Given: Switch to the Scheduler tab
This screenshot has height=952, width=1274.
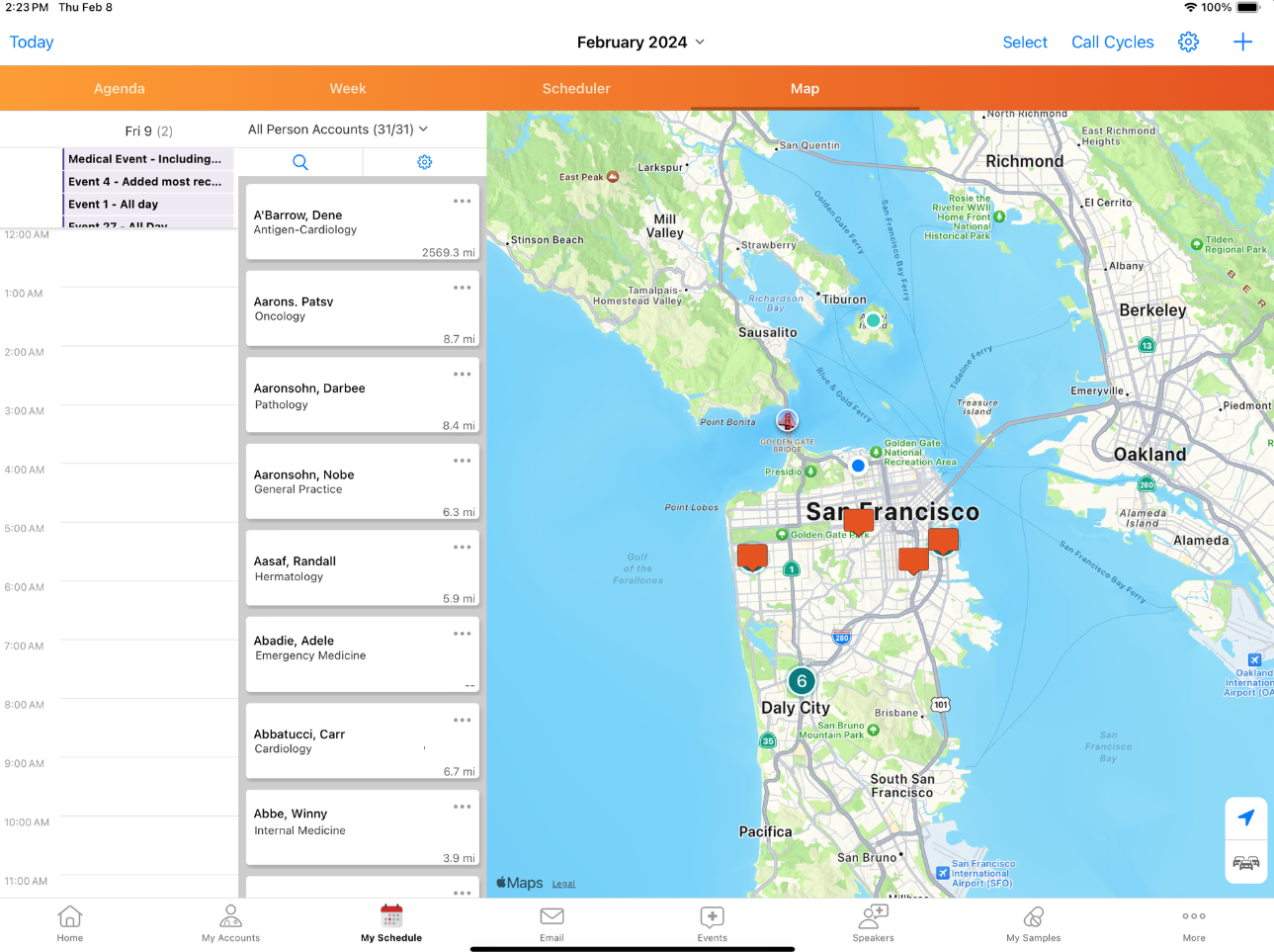Looking at the screenshot, I should pos(576,88).
